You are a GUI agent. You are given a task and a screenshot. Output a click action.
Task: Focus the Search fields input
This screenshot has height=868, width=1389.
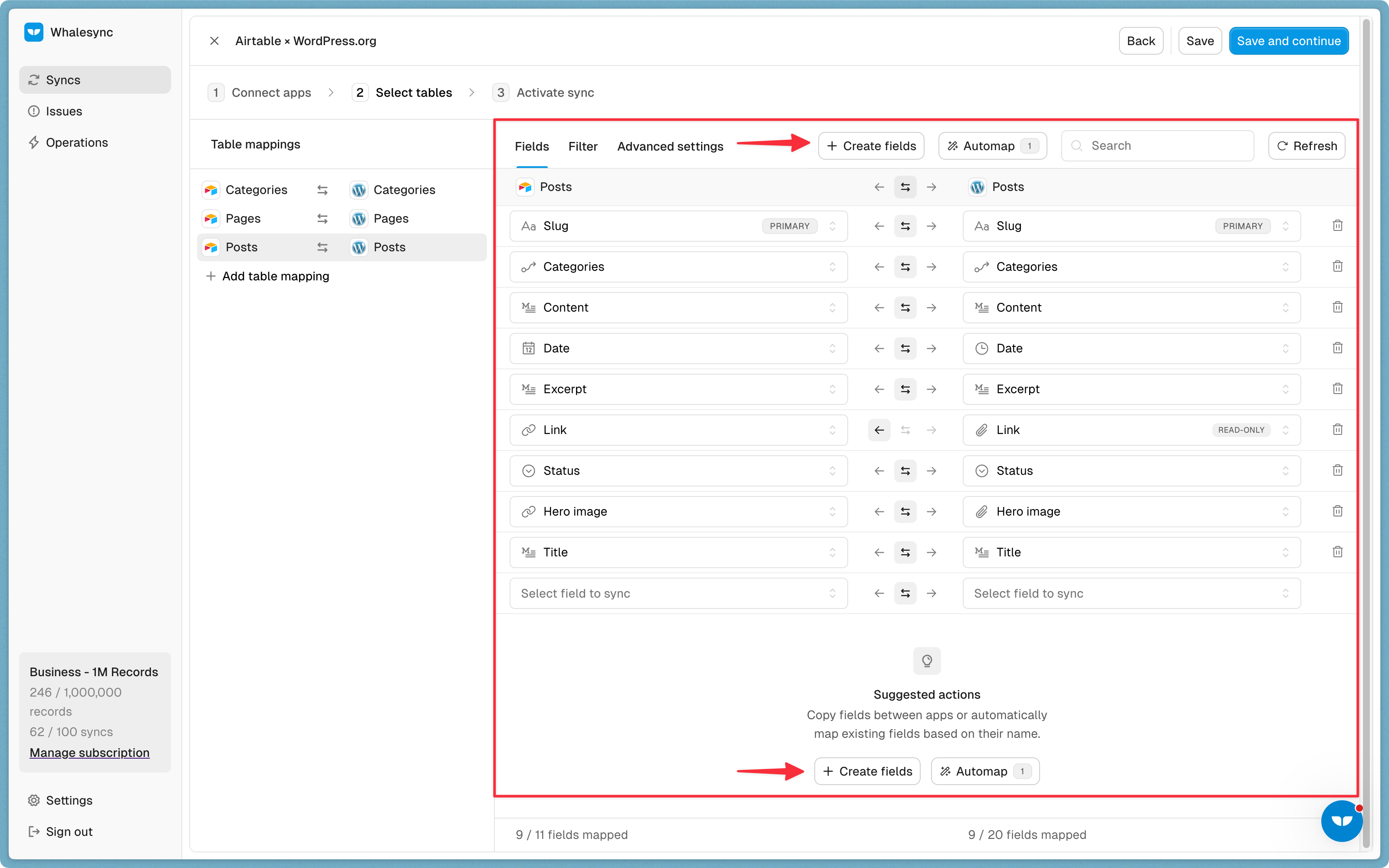tap(1157, 146)
